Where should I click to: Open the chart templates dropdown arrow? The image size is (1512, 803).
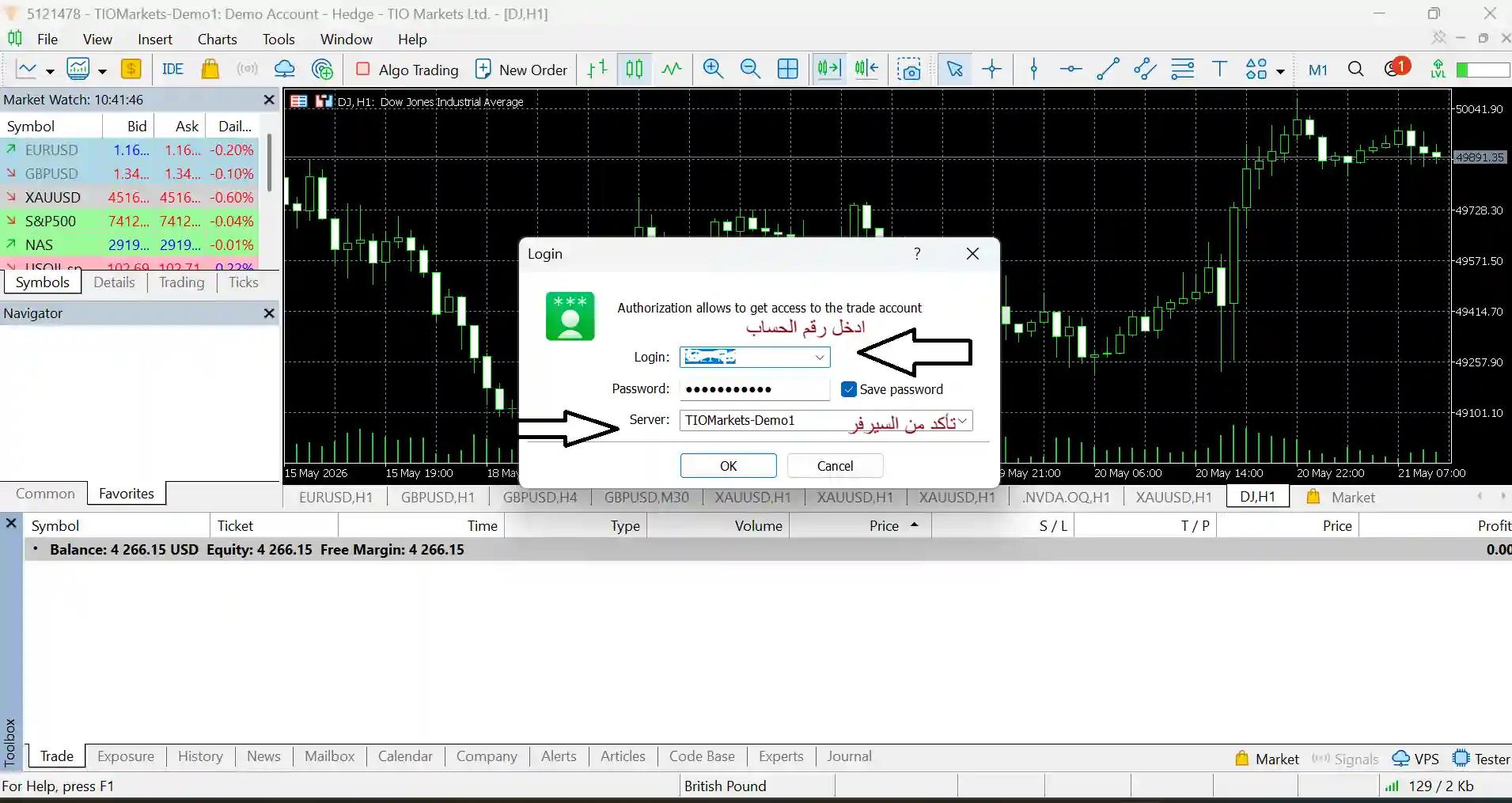tap(102, 71)
